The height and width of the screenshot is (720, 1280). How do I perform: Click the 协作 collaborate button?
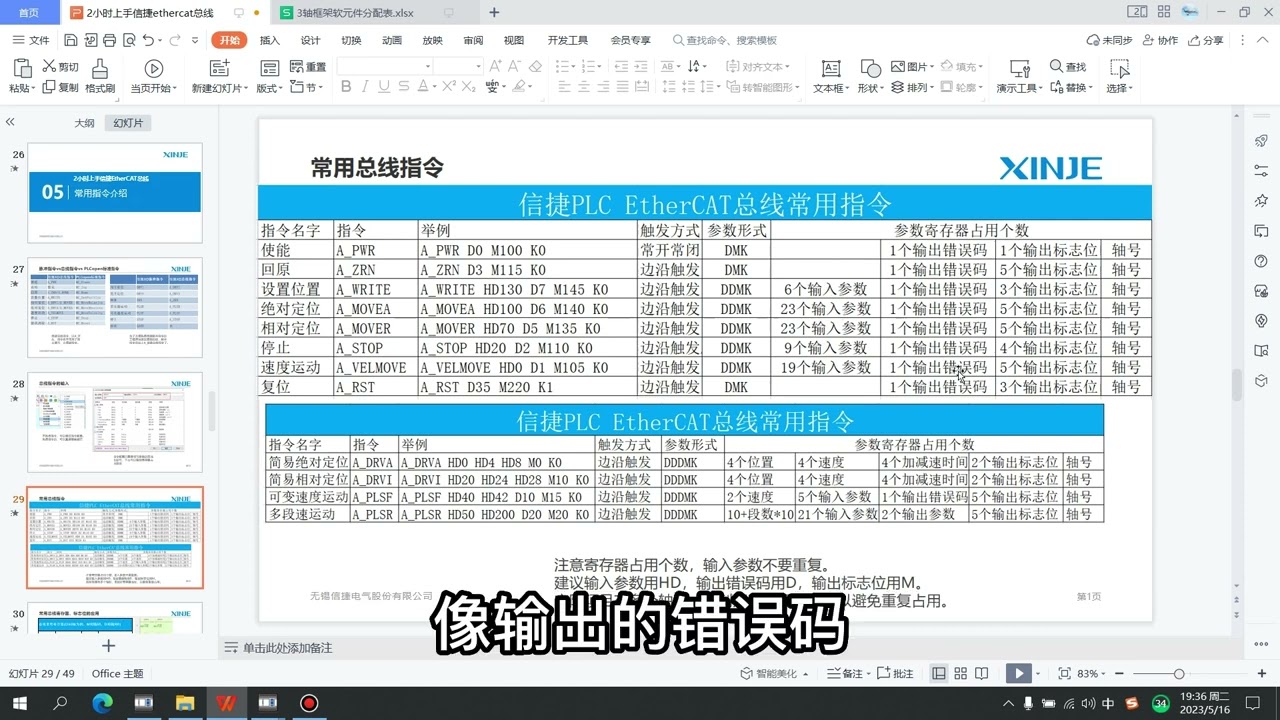(x=1160, y=40)
